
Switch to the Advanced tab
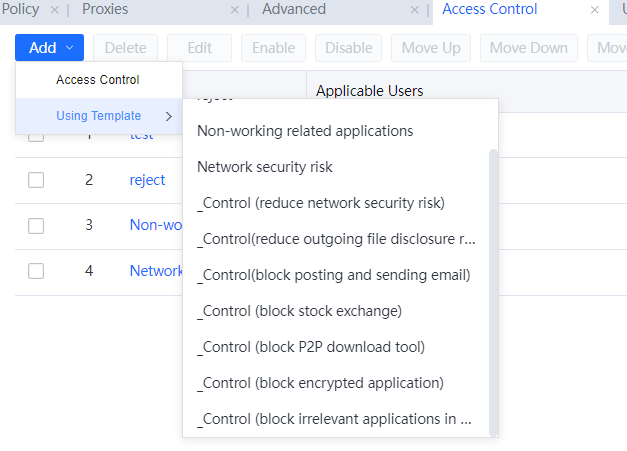click(294, 10)
